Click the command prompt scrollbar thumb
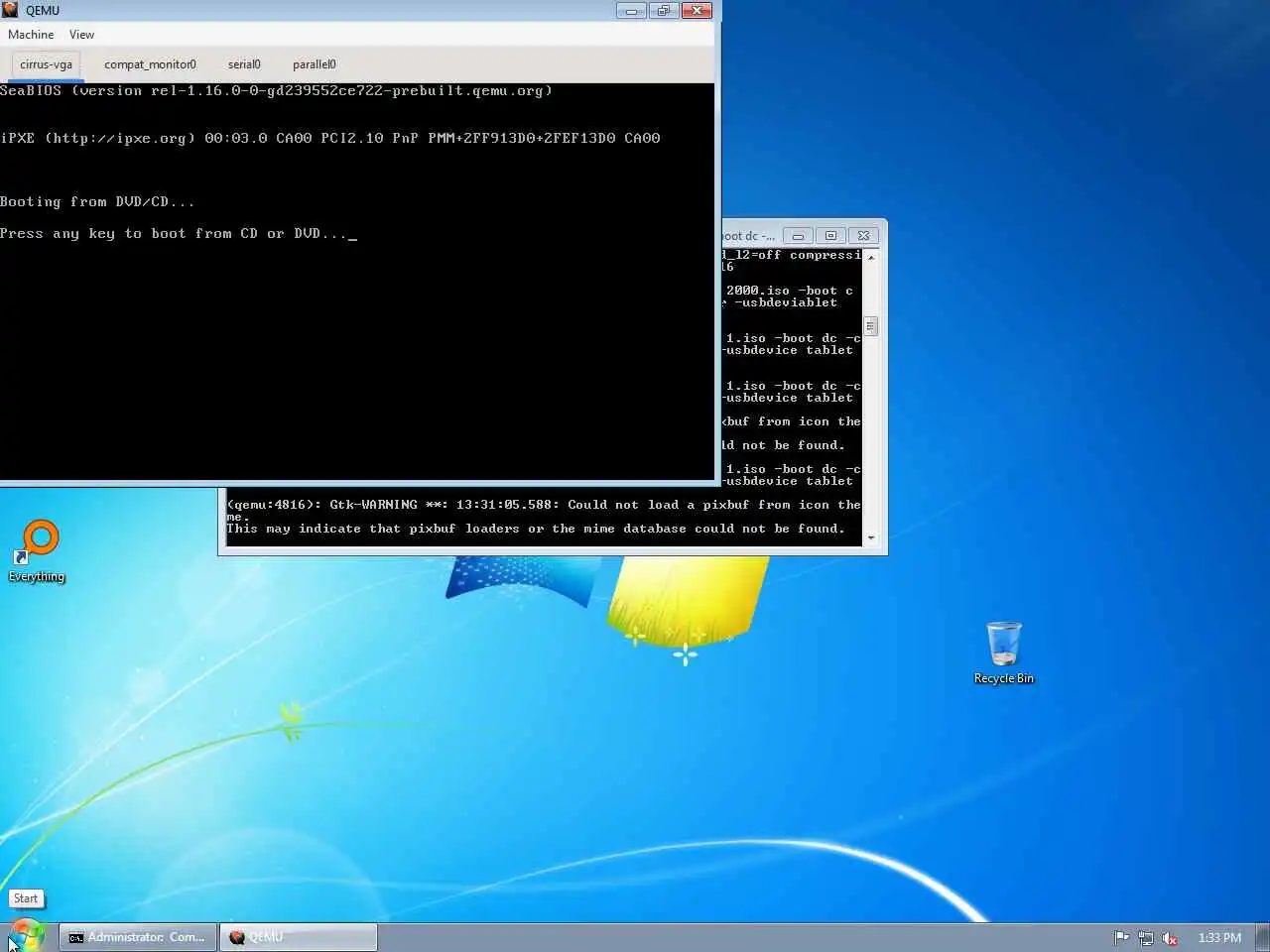1270x952 pixels. click(x=871, y=326)
